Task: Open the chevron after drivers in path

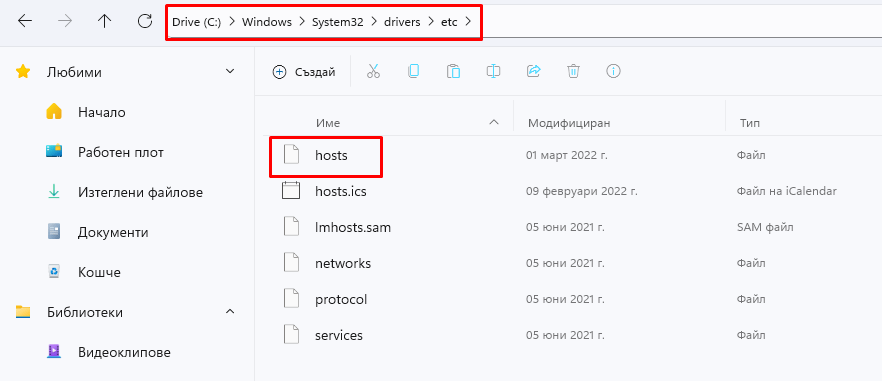Action: coord(431,22)
